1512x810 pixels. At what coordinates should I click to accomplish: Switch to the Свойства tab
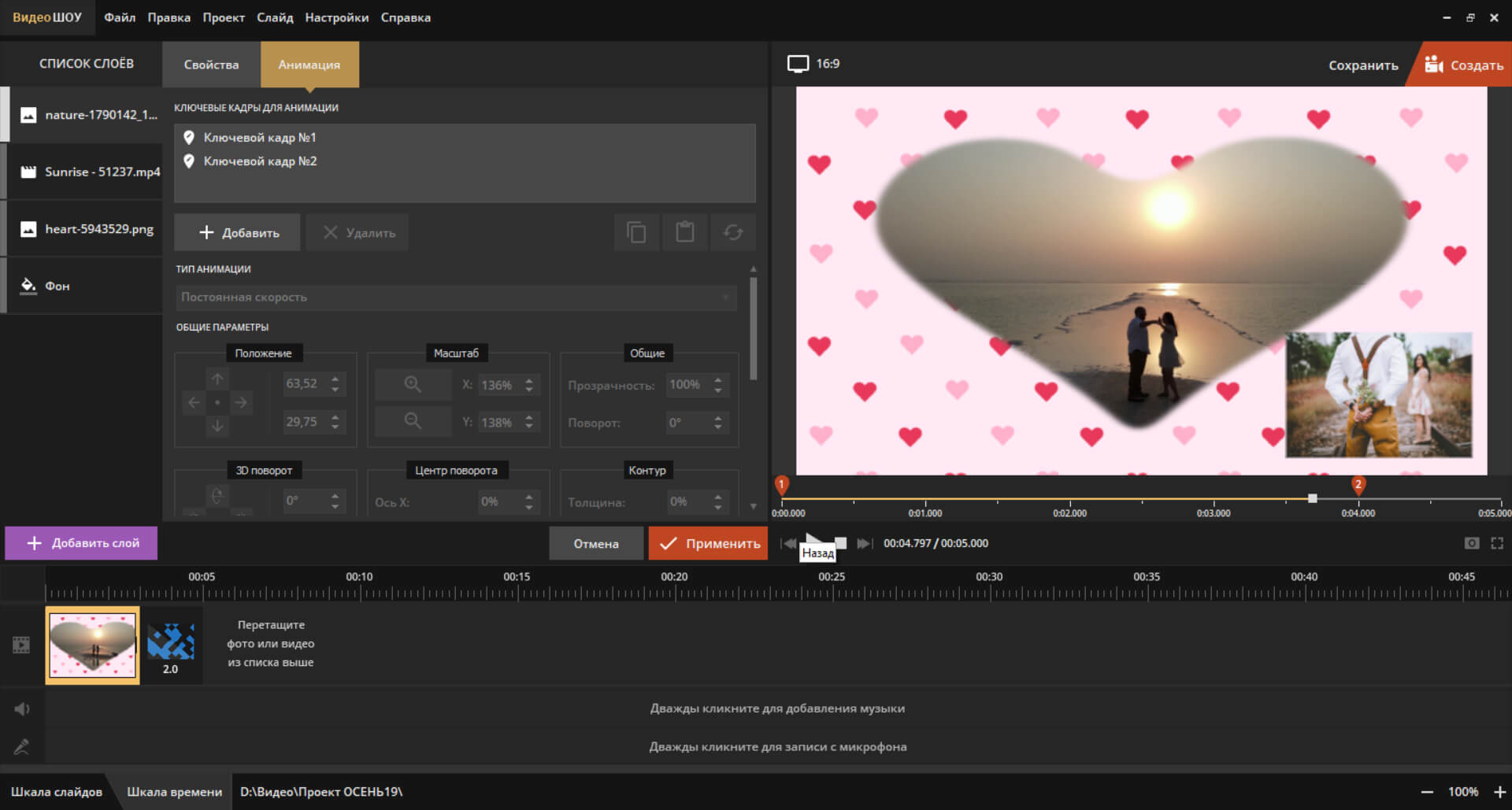coord(211,65)
